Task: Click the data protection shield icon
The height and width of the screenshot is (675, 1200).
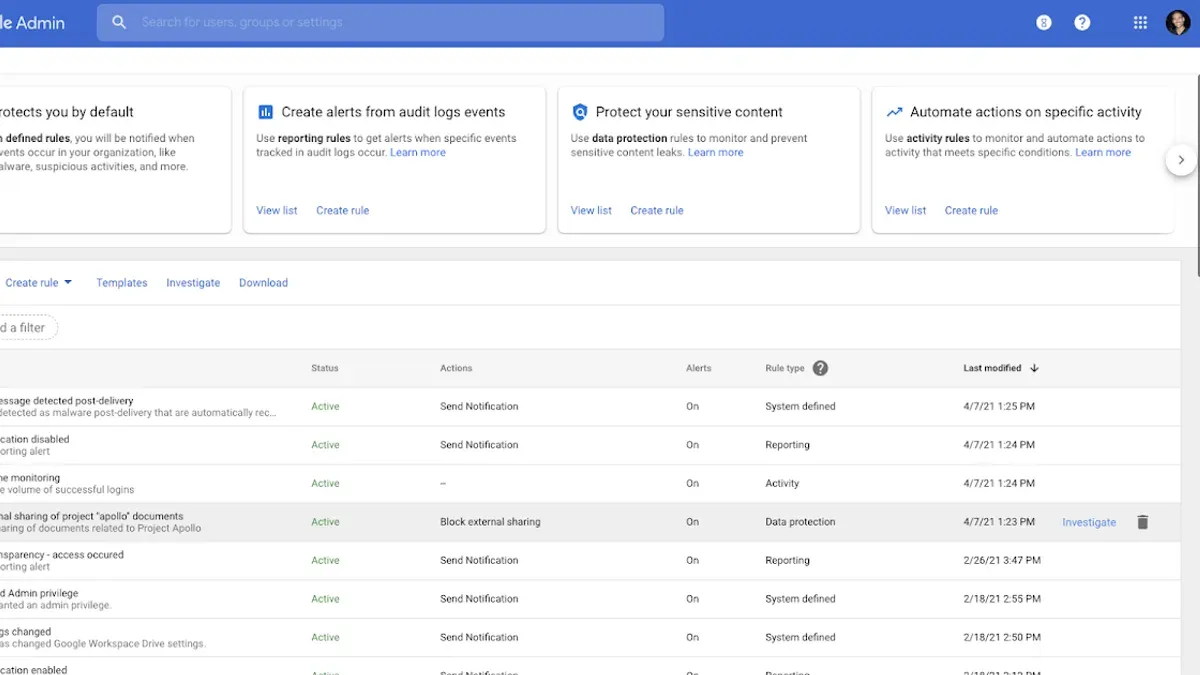Action: pyautogui.click(x=579, y=112)
